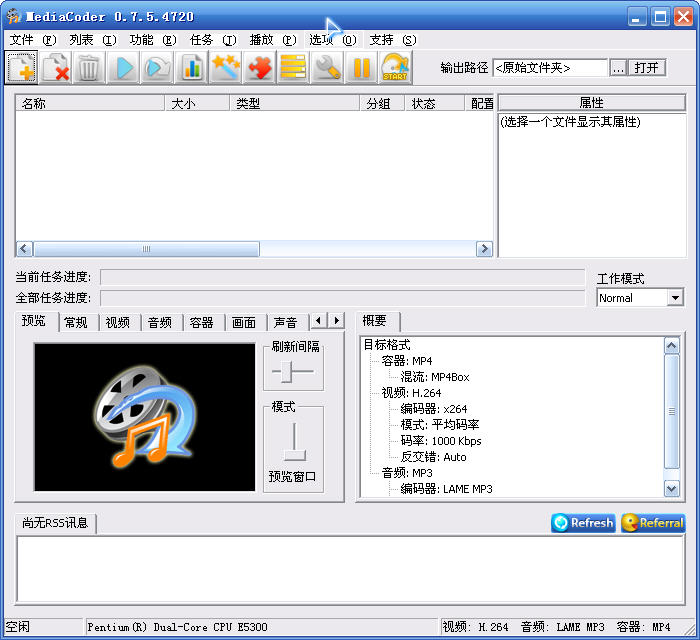Select the 目标格式 tree node
The image size is (700, 640).
tap(387, 345)
